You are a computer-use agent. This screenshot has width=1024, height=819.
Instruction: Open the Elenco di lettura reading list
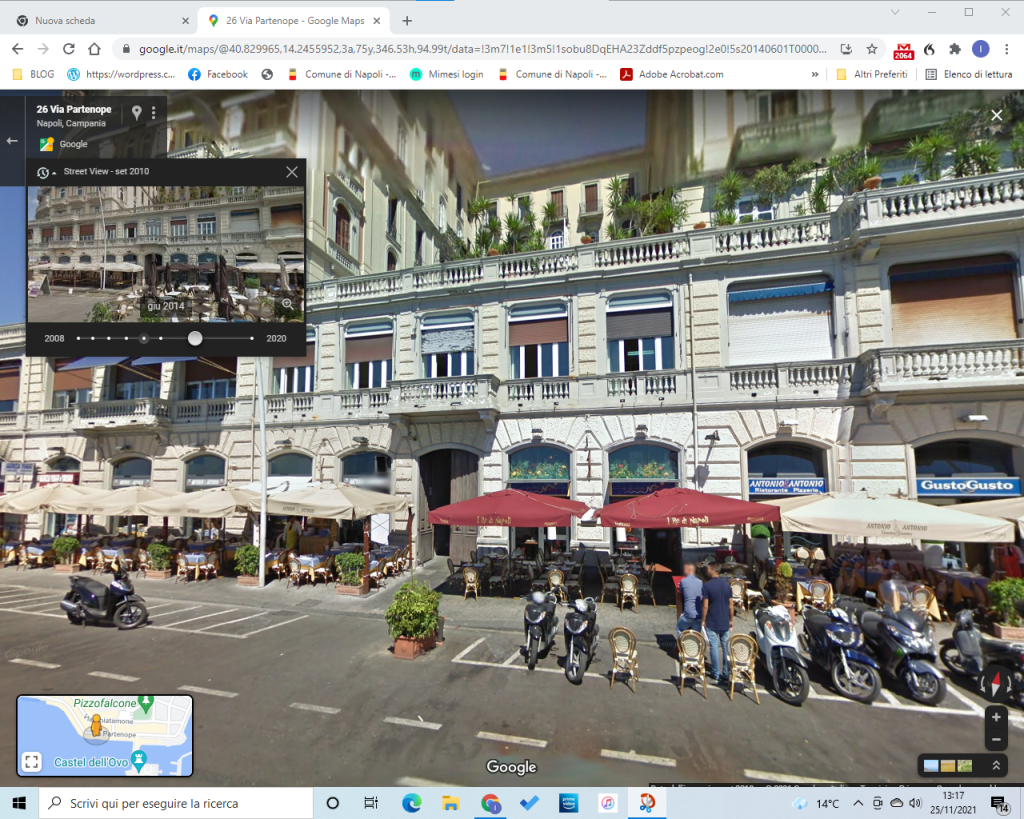(x=967, y=74)
